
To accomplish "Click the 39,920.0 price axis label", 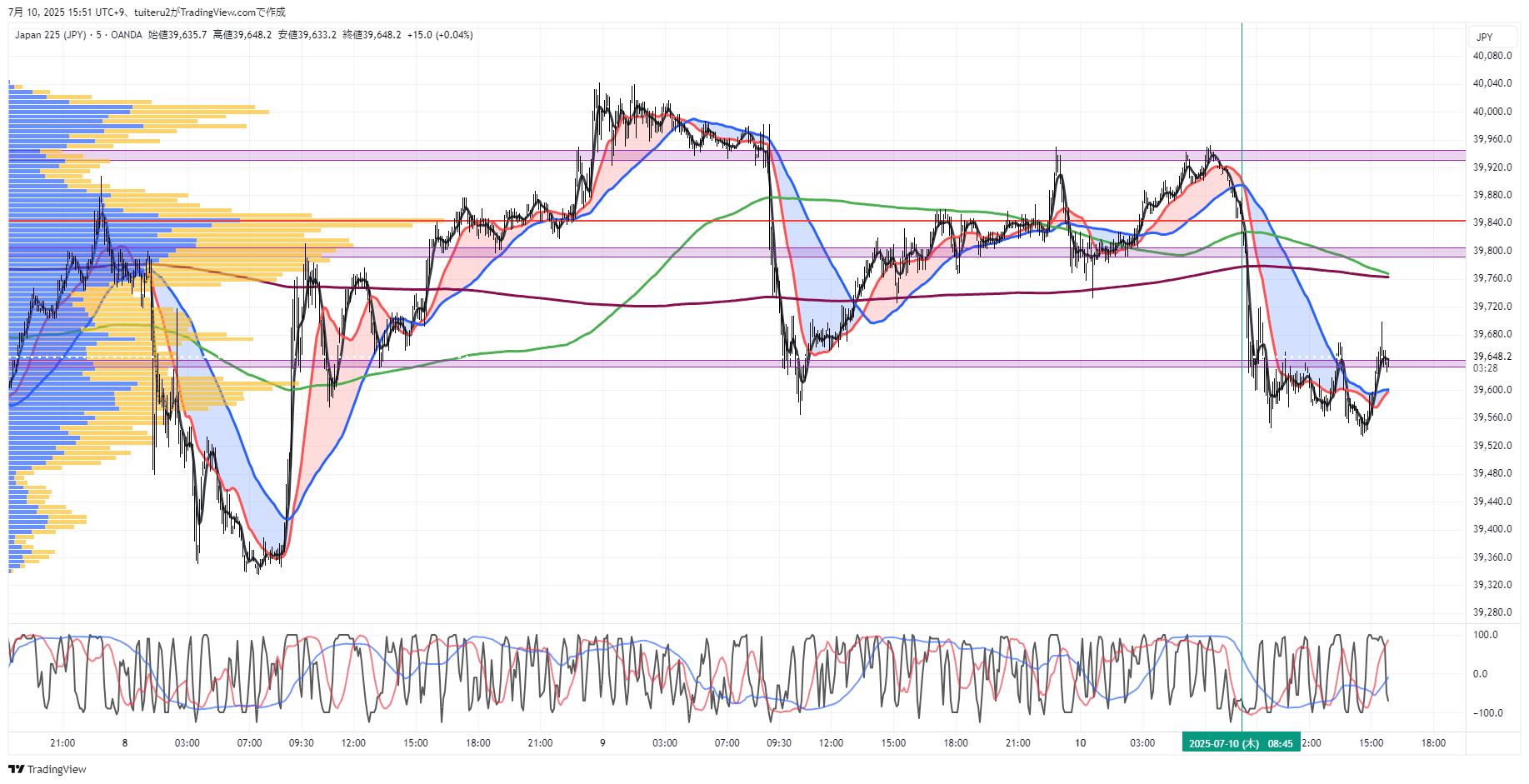I will click(x=1492, y=167).
